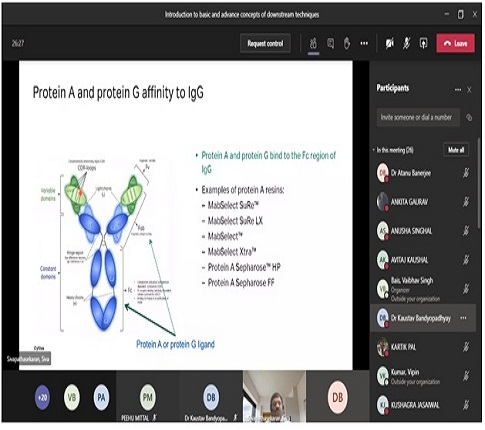This screenshot has width=485, height=430.
Task: Close the Participants panel
Action: pyautogui.click(x=469, y=90)
